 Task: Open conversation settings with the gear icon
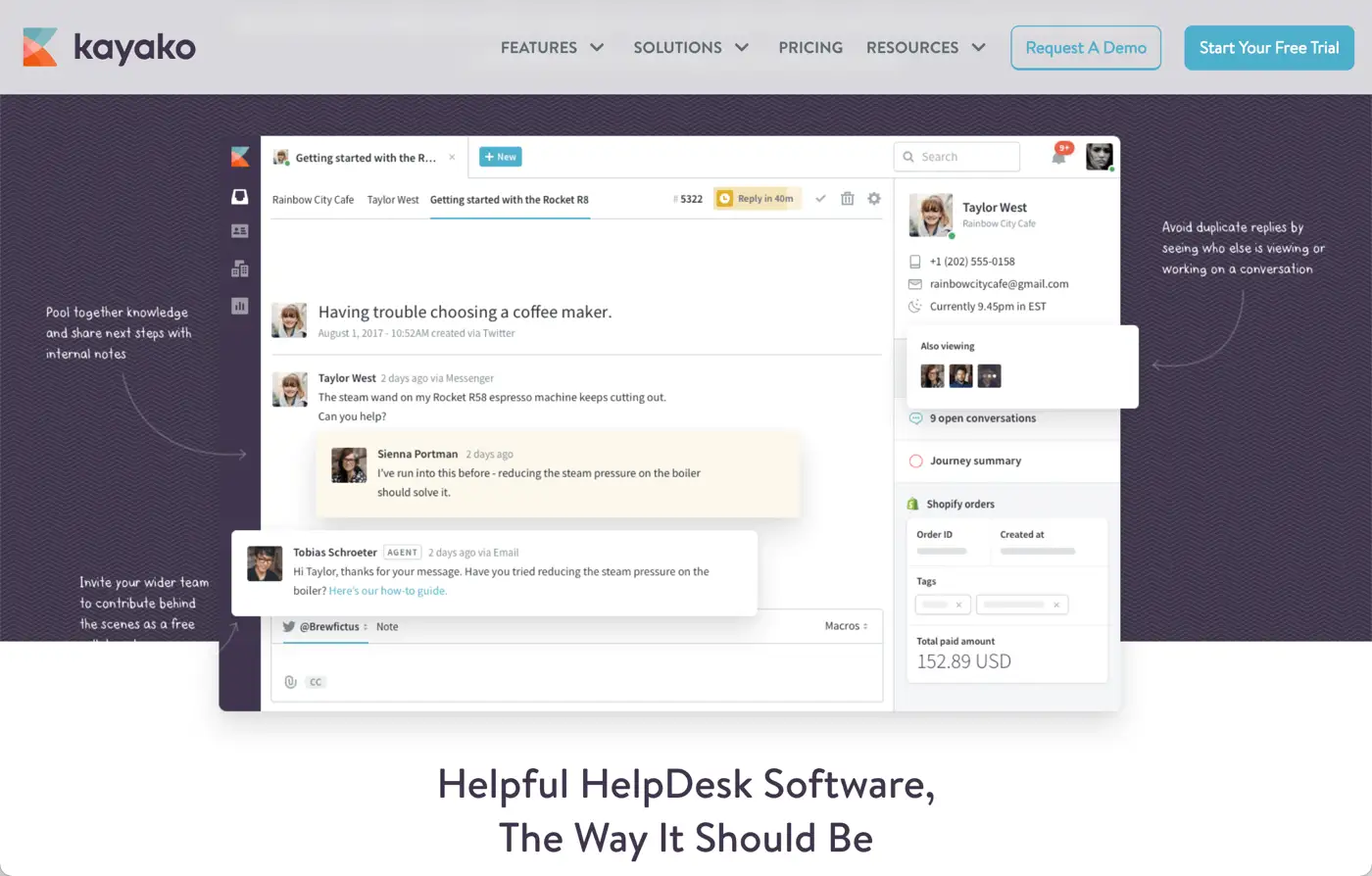[874, 199]
